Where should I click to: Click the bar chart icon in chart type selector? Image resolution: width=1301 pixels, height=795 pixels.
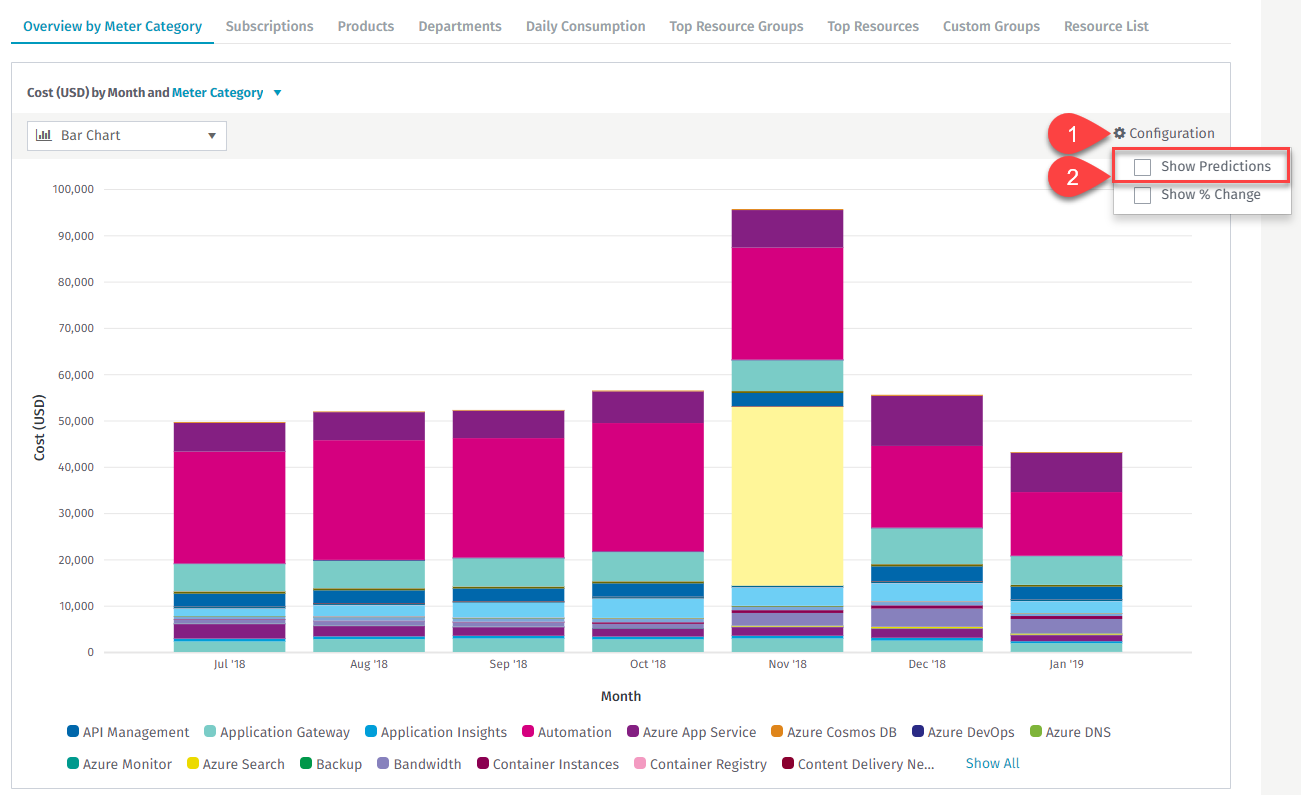pyautogui.click(x=44, y=135)
